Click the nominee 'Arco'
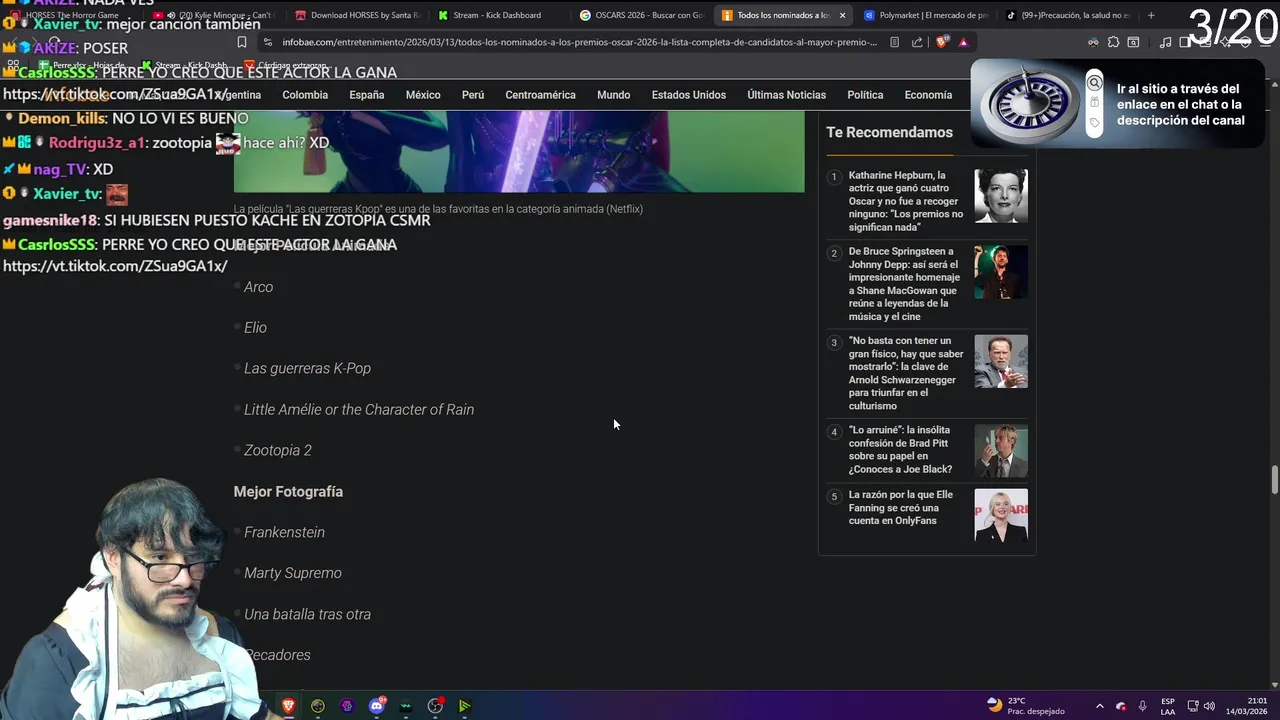This screenshot has height=720, width=1280. (x=258, y=287)
